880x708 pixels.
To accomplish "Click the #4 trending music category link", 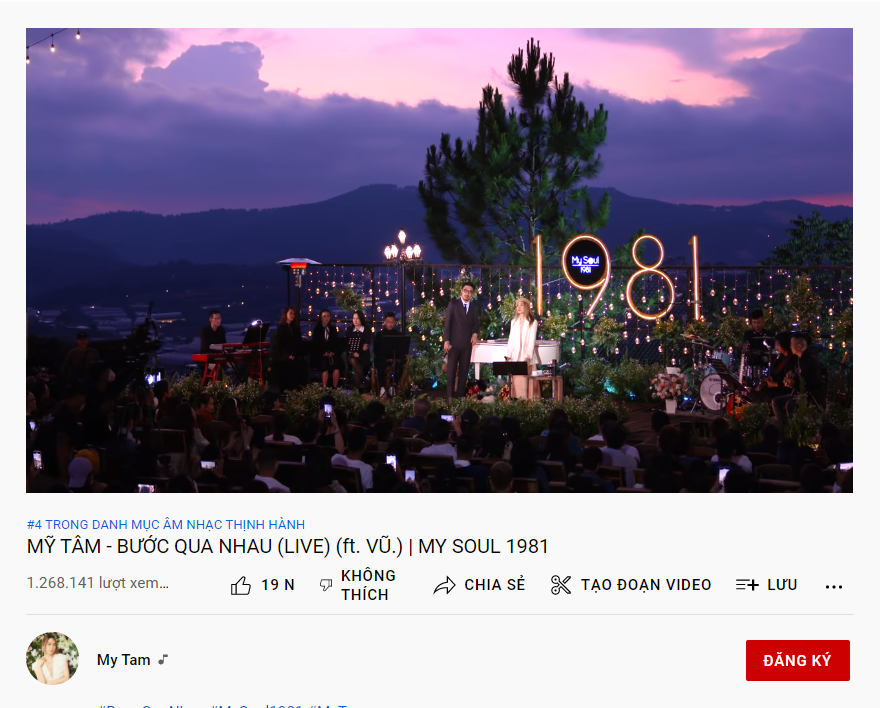I will click(x=166, y=525).
